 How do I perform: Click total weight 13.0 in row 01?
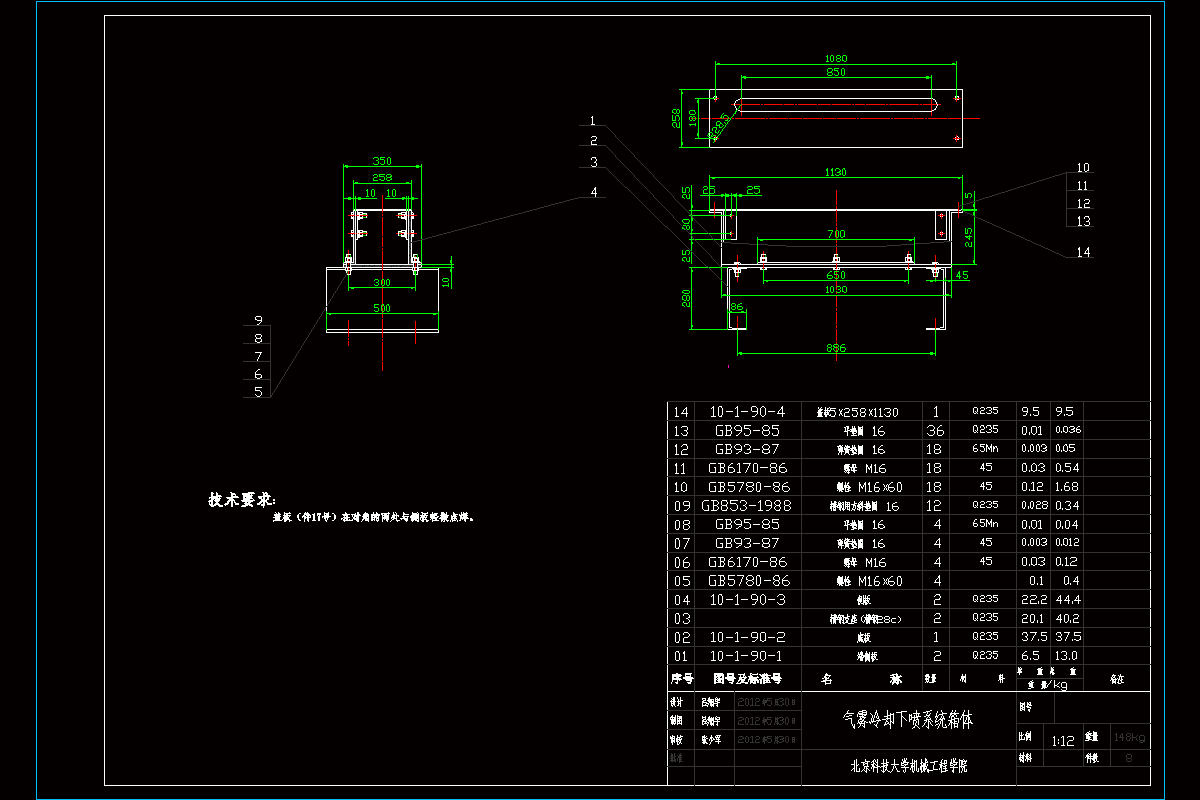coord(1067,656)
